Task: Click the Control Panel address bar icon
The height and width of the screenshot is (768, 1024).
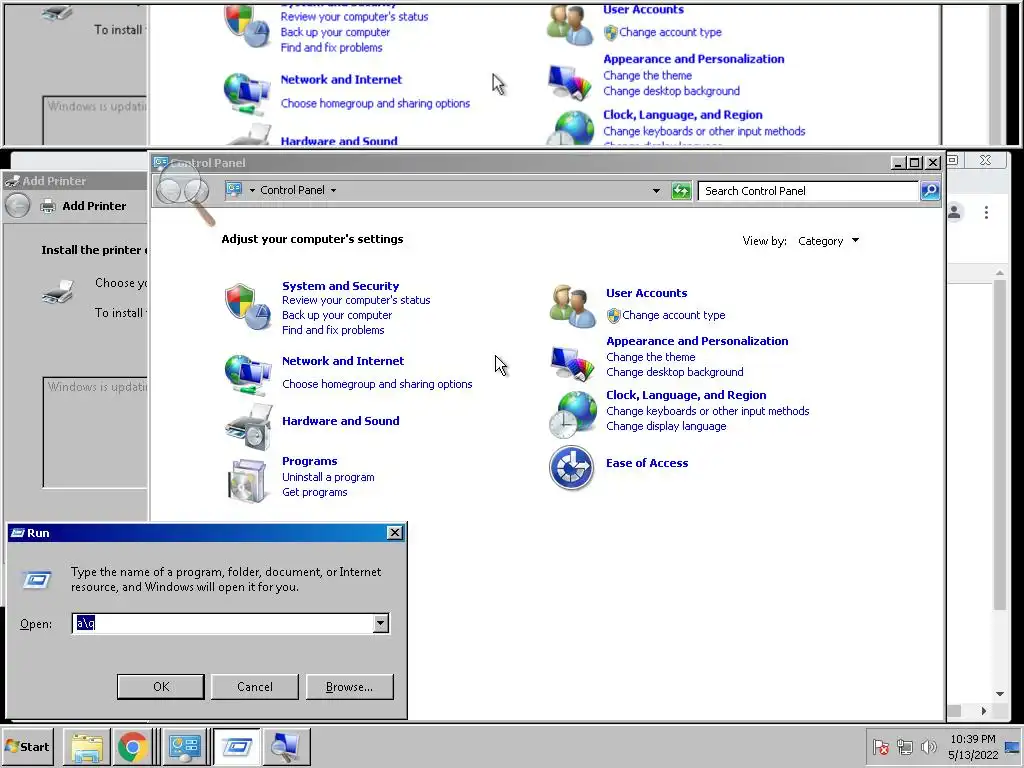Action: tap(234, 190)
